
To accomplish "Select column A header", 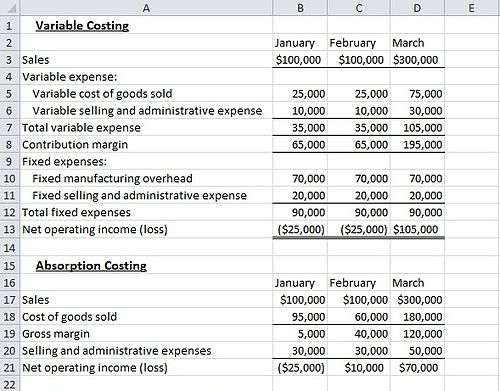I will point(146,7).
